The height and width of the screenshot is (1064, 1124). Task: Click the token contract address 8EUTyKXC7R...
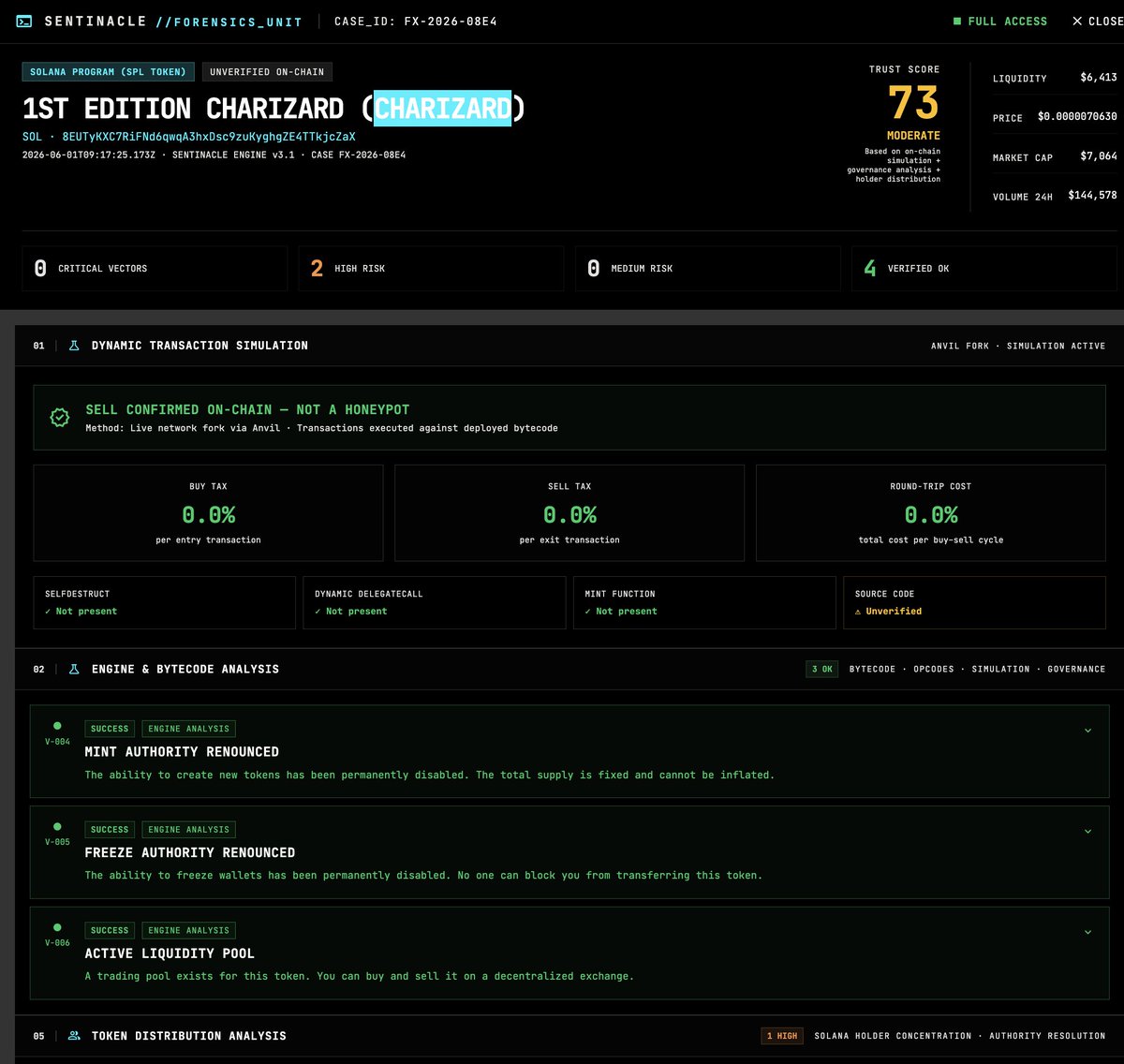click(209, 137)
